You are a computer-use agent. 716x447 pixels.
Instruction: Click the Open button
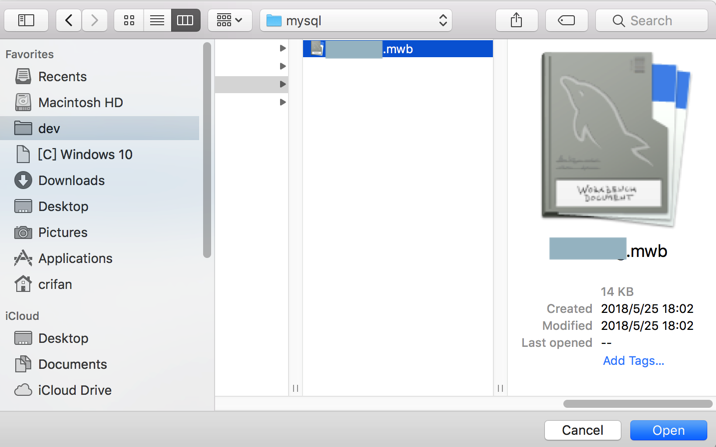[669, 430]
